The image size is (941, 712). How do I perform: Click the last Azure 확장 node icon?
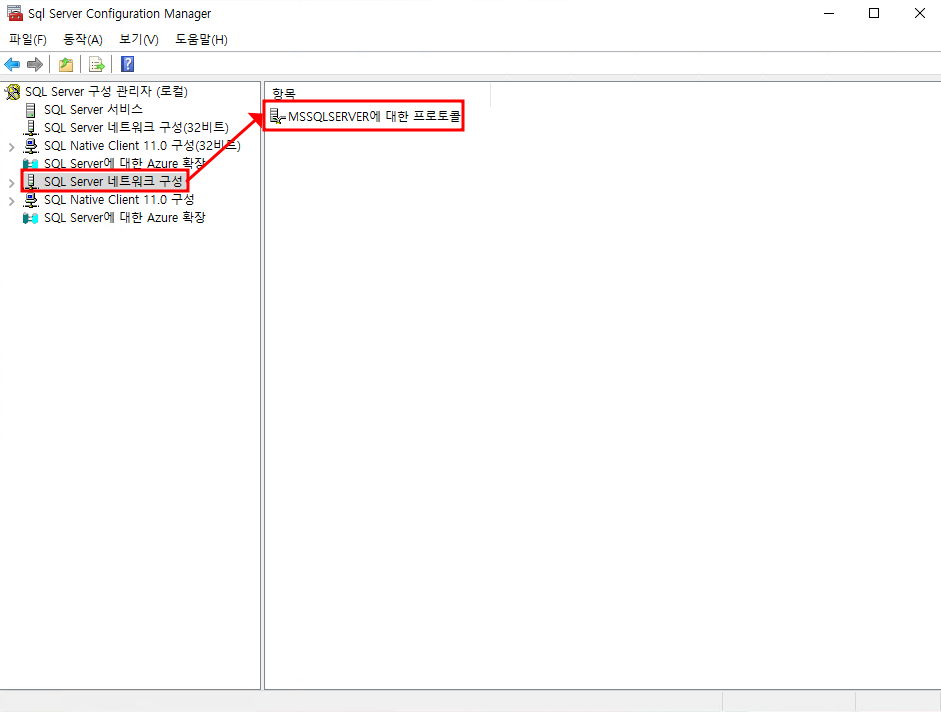(x=31, y=218)
